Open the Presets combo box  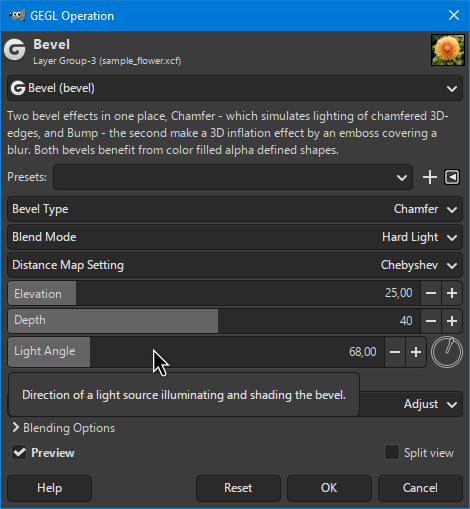pos(233,177)
